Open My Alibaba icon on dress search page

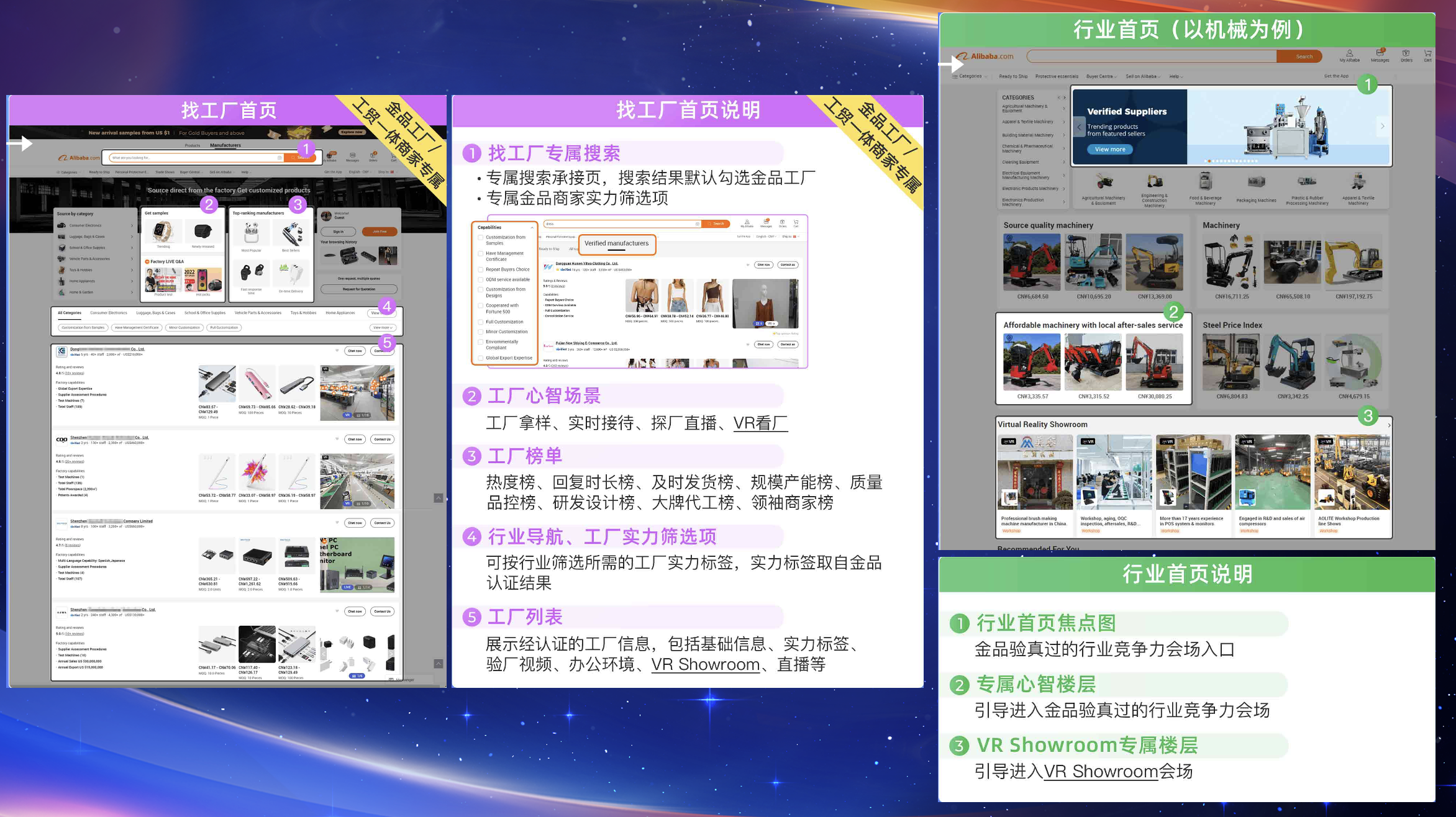click(x=747, y=223)
